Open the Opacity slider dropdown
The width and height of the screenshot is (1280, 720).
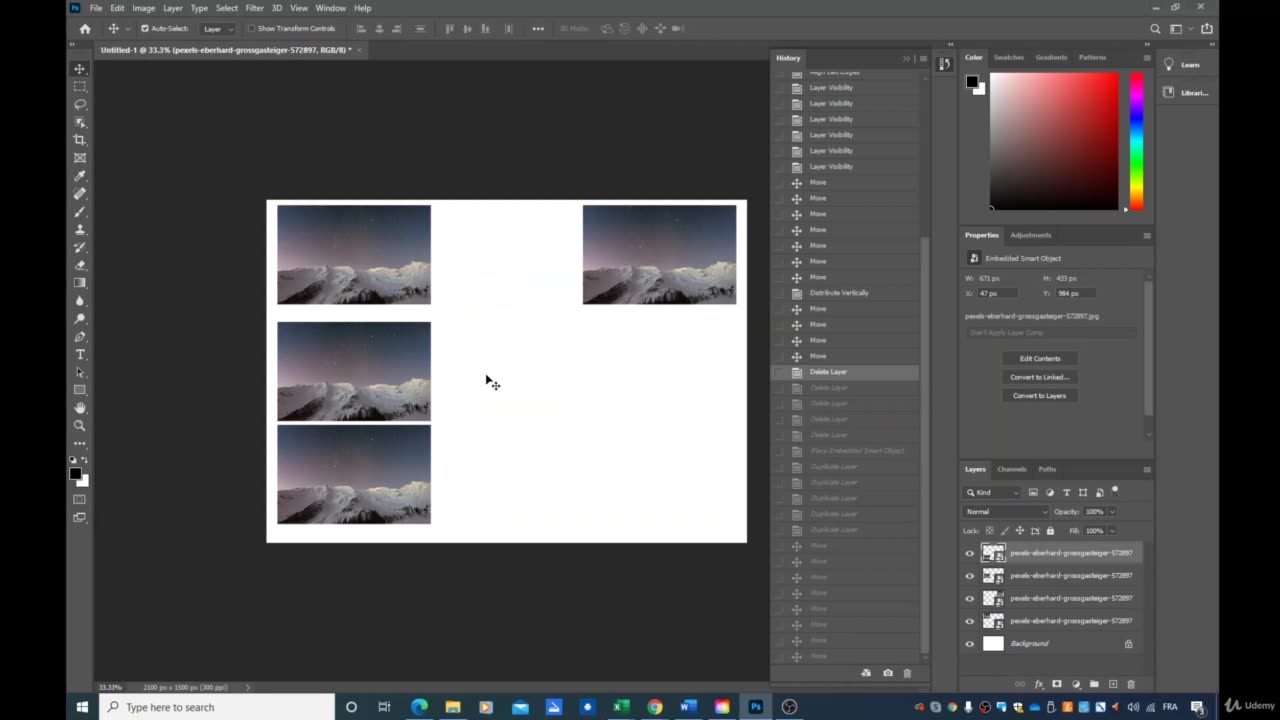(1112, 512)
